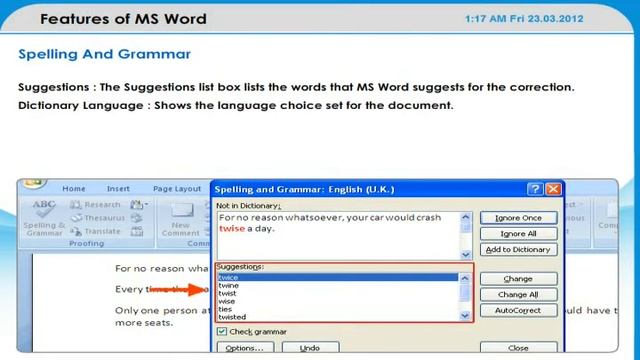Click the dialog Help question mark button
The height and width of the screenshot is (360, 640).
coord(535,189)
